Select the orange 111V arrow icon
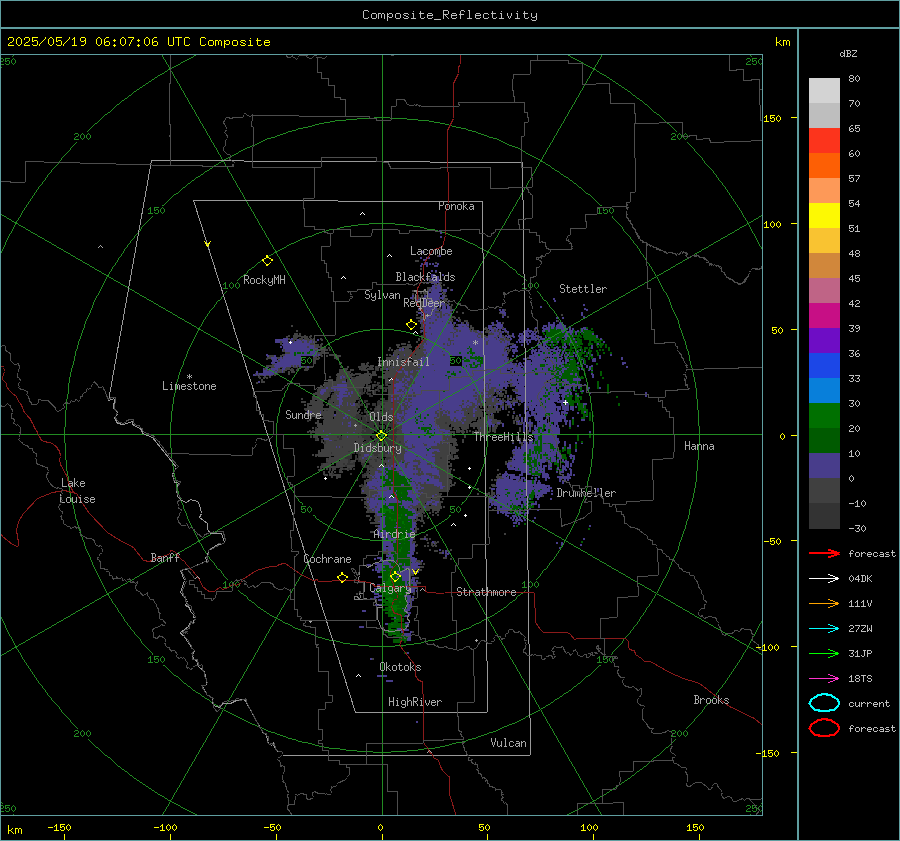 pyautogui.click(x=824, y=603)
